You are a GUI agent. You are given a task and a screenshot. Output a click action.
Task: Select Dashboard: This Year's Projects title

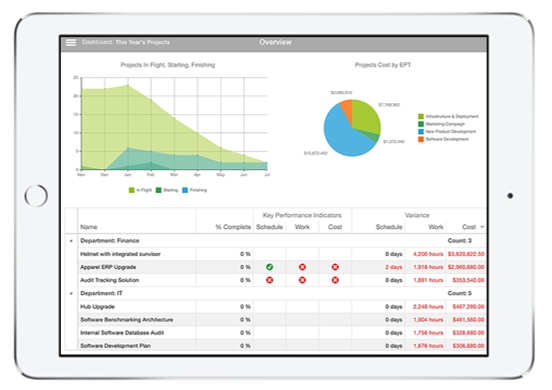[x=126, y=42]
